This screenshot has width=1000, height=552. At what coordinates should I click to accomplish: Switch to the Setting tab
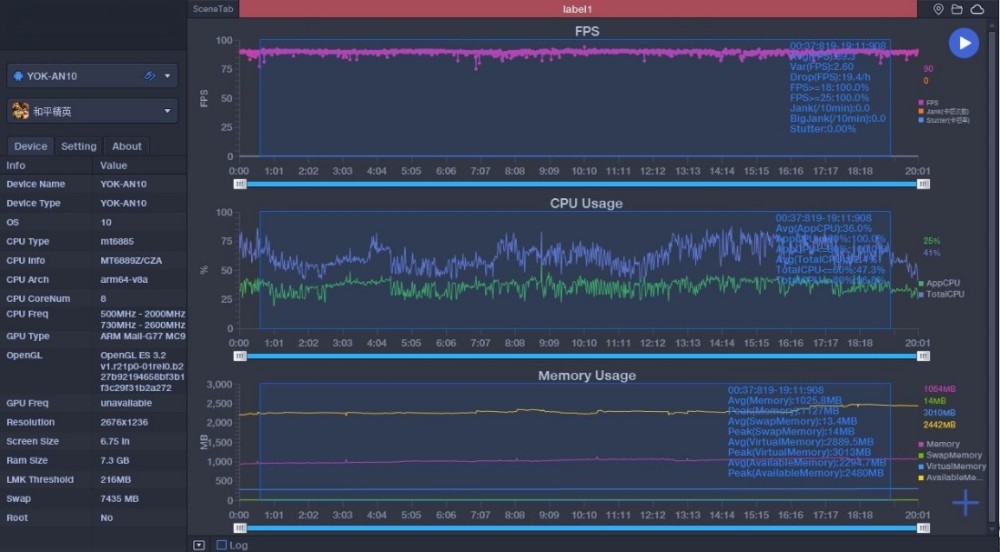tap(78, 146)
